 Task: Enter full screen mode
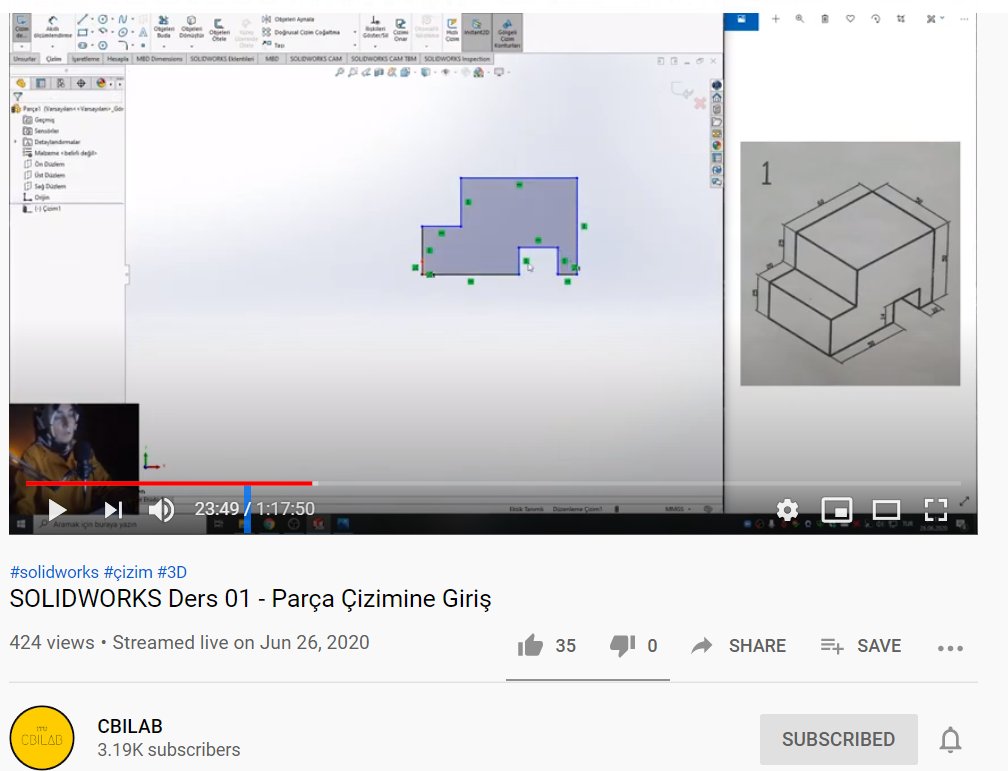[935, 510]
